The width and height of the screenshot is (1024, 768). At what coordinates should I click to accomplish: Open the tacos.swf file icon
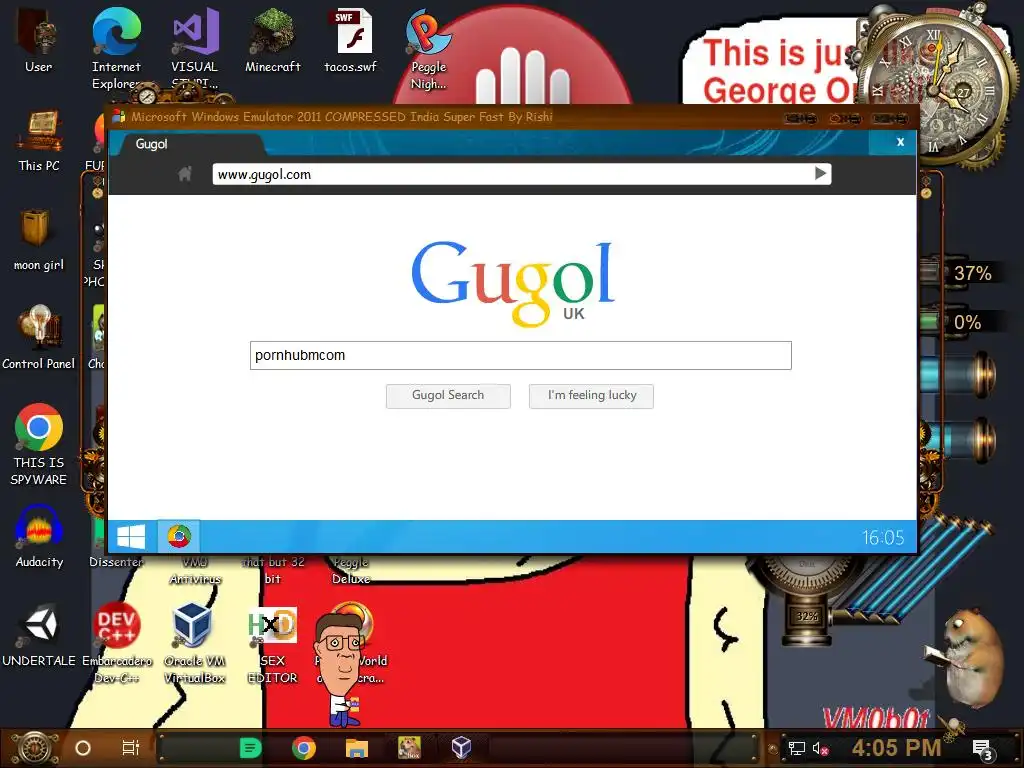pos(351,40)
